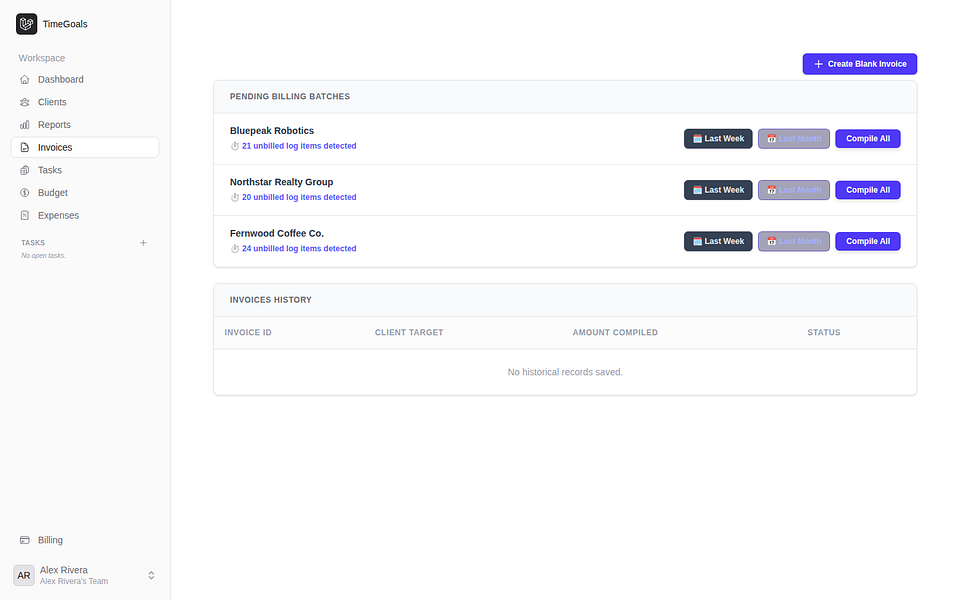The height and width of the screenshot is (600, 960).
Task: Select the Invoices menu item
Action: 85,148
